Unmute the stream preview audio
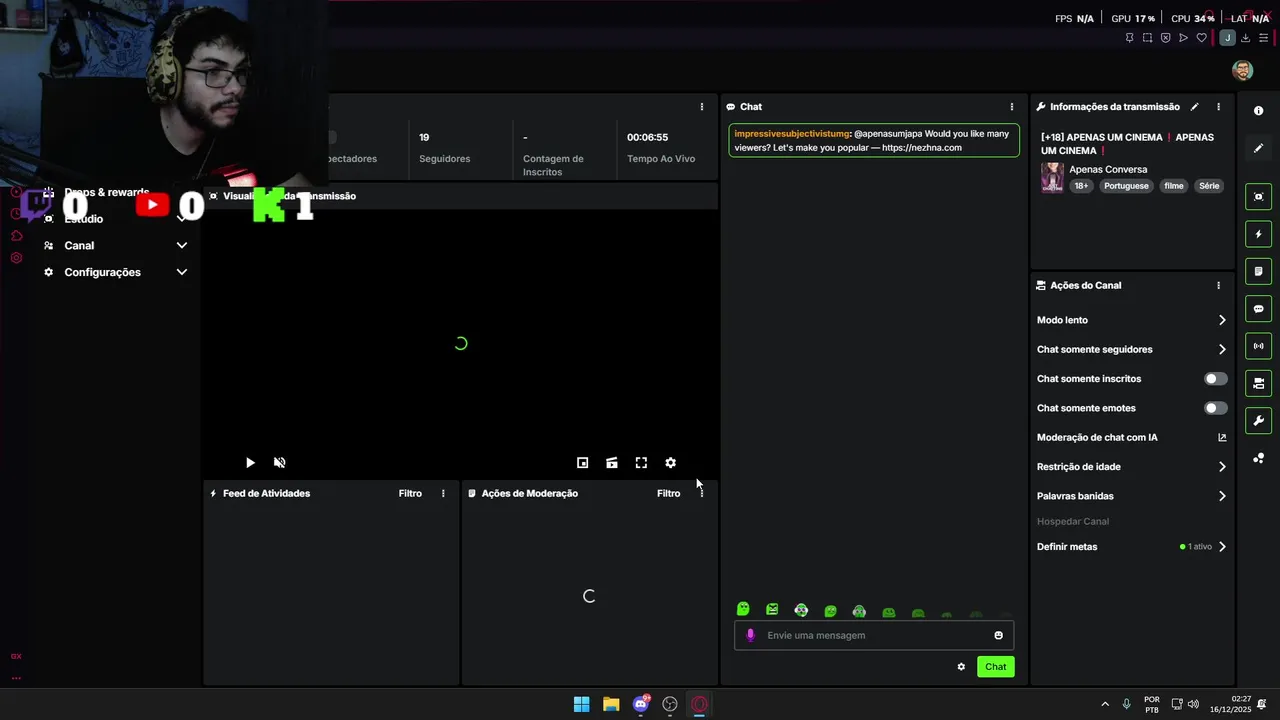Screen dimensions: 1280x720 [280, 463]
